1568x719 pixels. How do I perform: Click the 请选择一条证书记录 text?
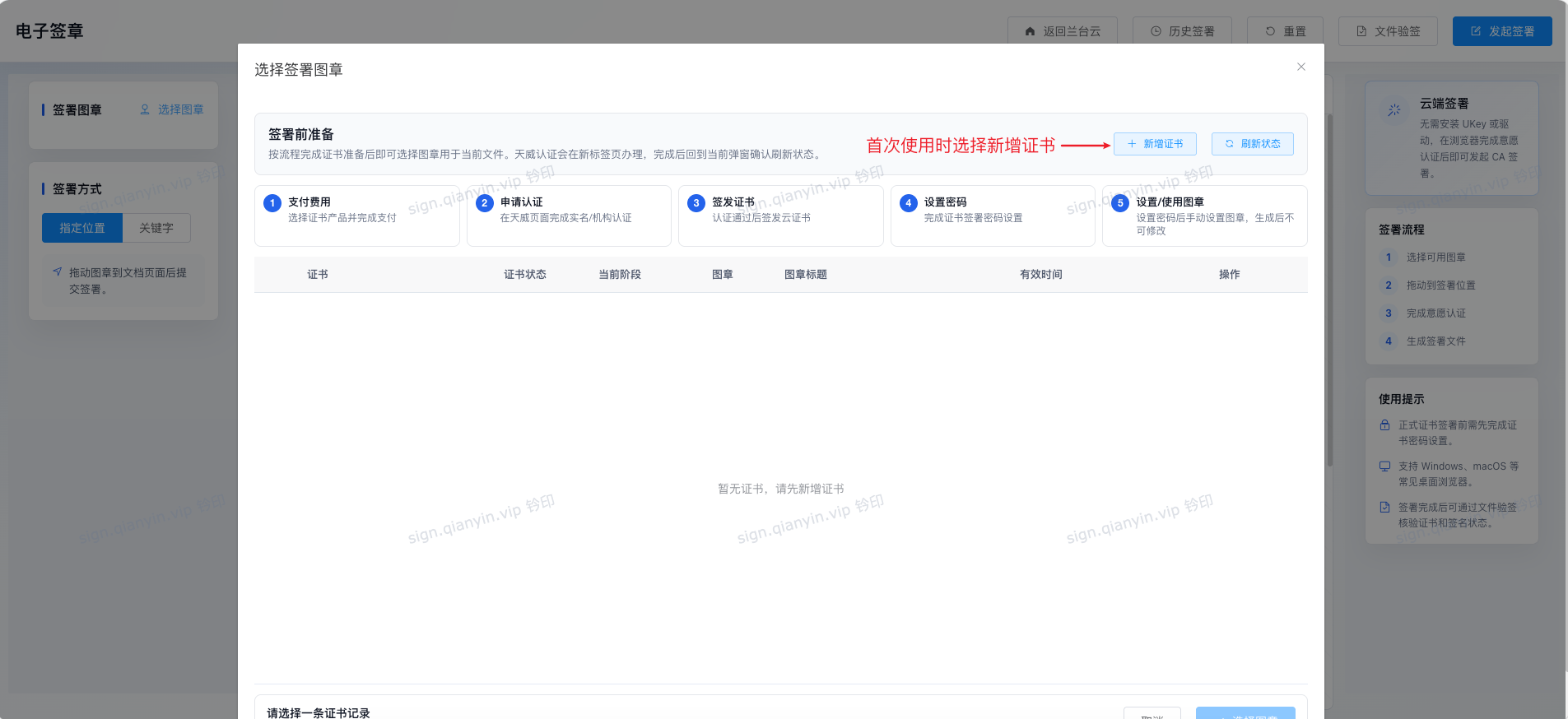319,713
